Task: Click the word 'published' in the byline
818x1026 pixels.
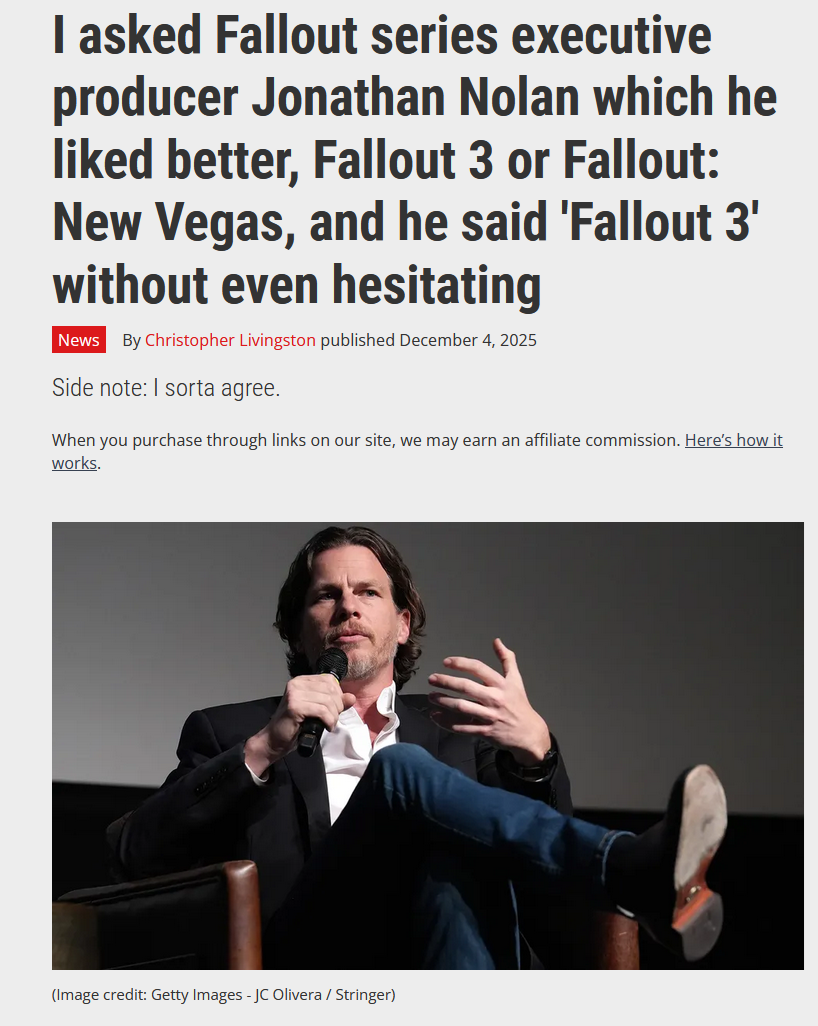Action: (x=357, y=340)
